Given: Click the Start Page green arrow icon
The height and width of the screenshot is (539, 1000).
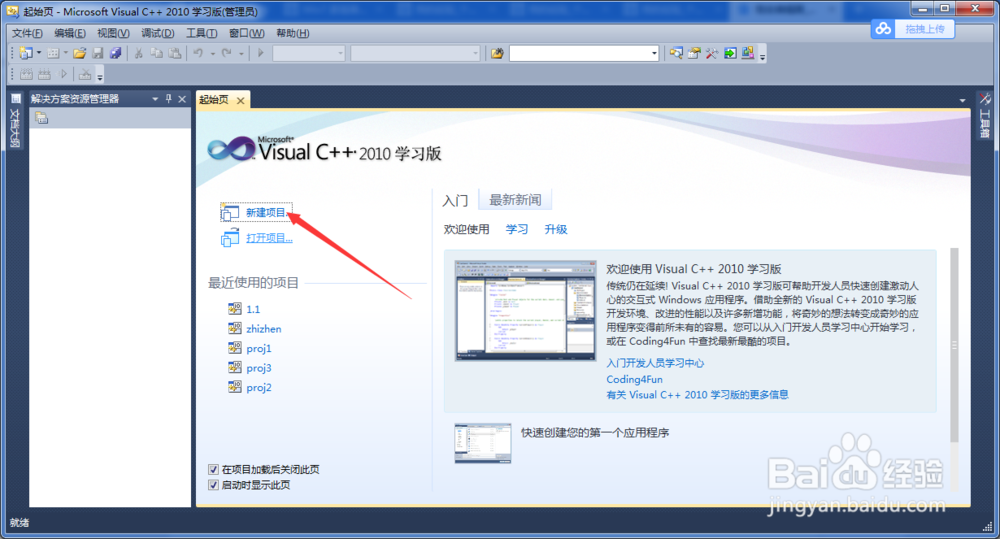Looking at the screenshot, I should point(730,54).
